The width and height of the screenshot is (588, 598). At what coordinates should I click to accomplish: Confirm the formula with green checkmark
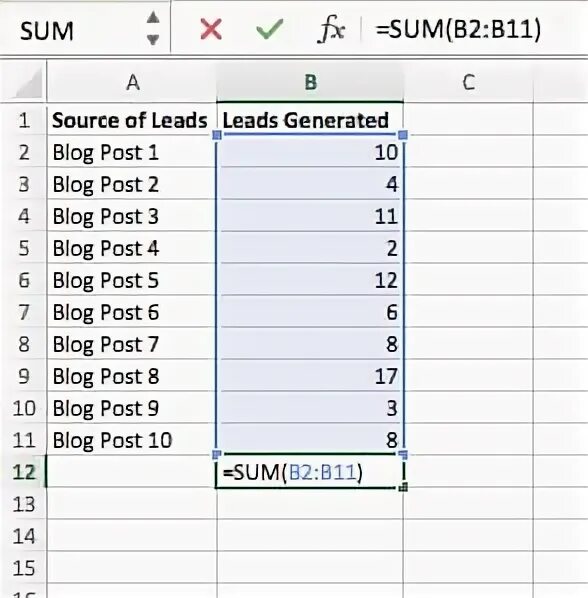[x=270, y=29]
